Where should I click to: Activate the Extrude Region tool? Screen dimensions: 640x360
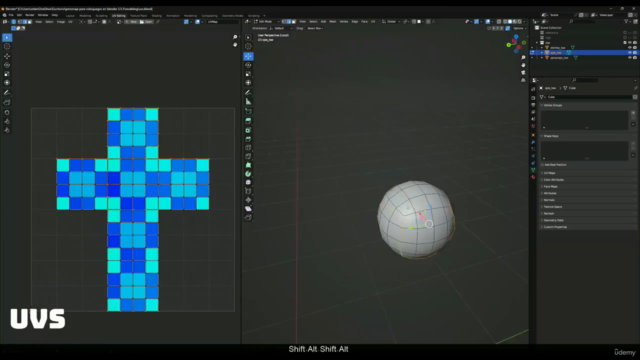pyautogui.click(x=248, y=121)
